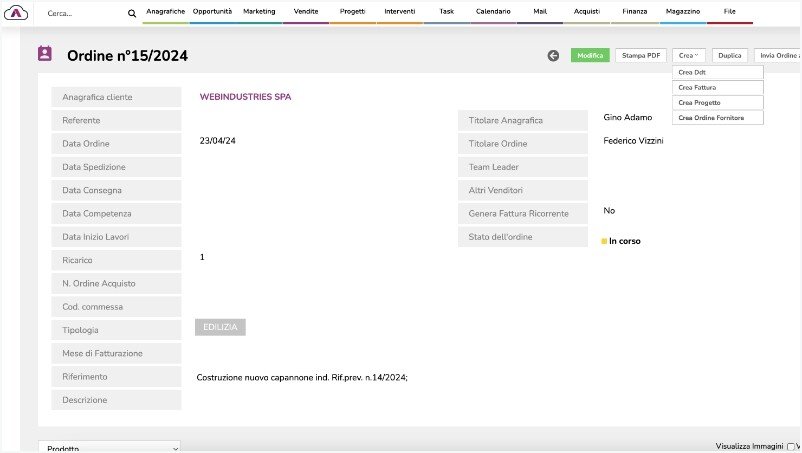
Task: Choose Crea Fattura menu entry
Action: click(717, 88)
